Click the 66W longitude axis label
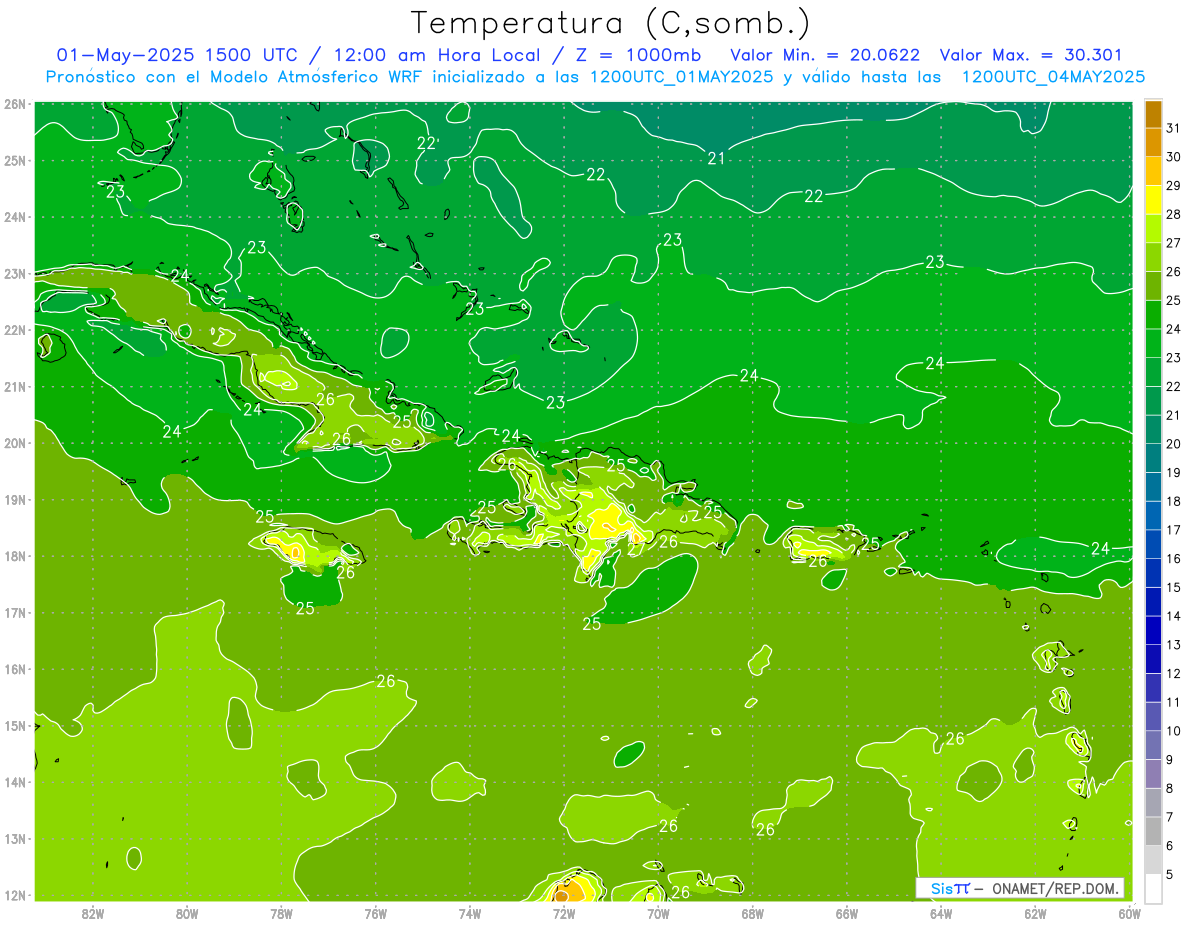Screen dimensions: 1200x927 coord(847,913)
